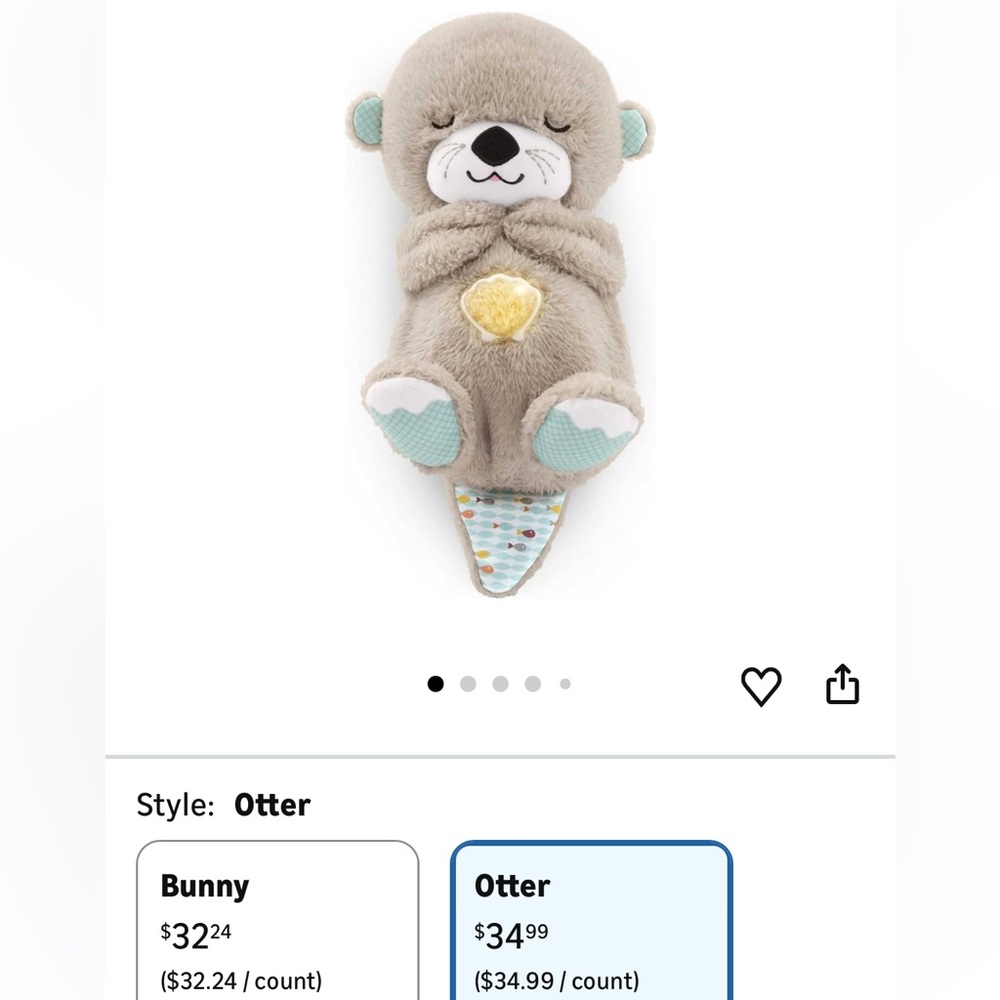This screenshot has width=1000, height=1000.
Task: Tap the ($34.99 / count) text
Action: pyautogui.click(x=556, y=980)
